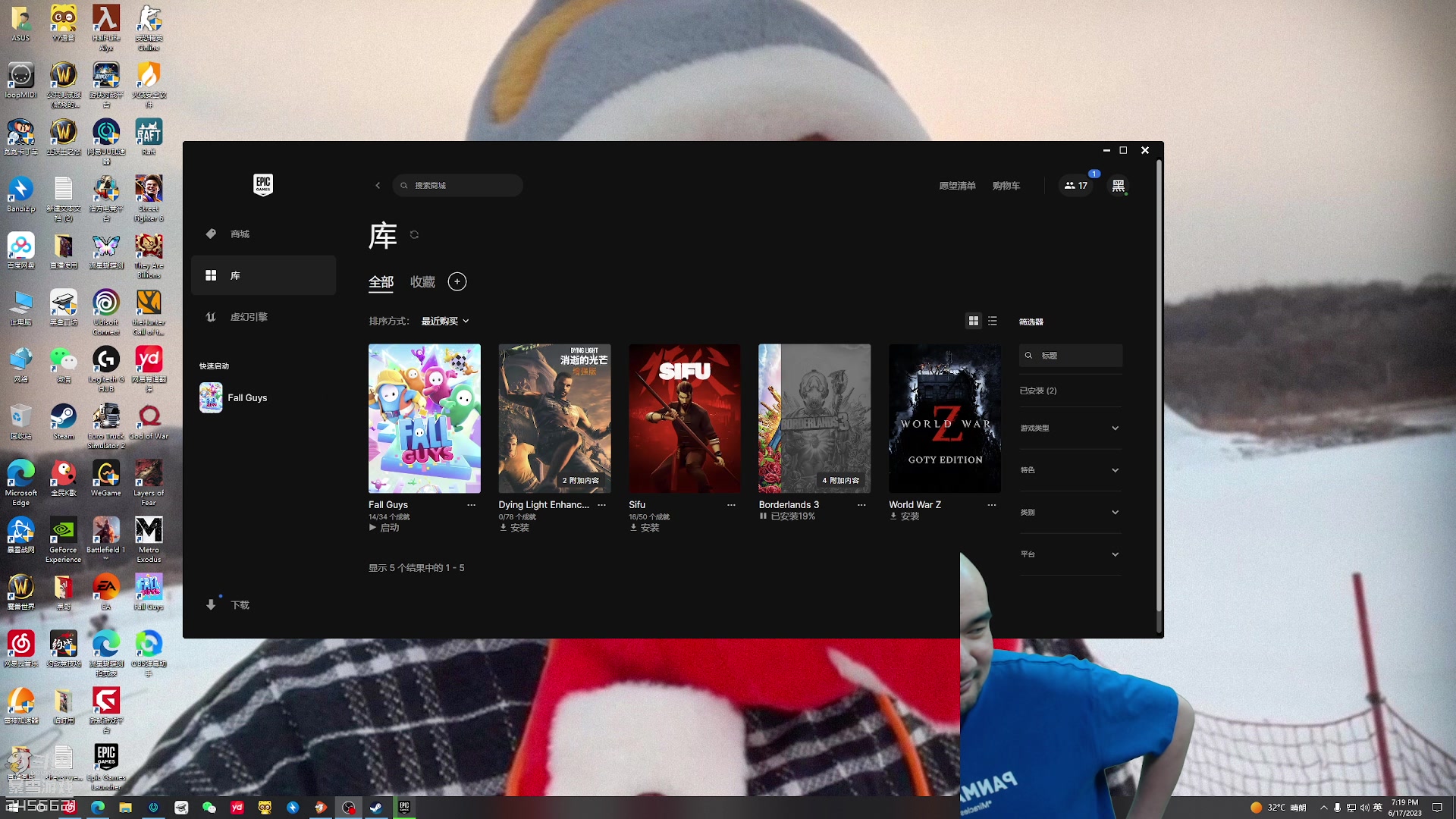The image size is (1456, 819).
Task: Open the Sifu three-dot options menu
Action: (x=731, y=505)
